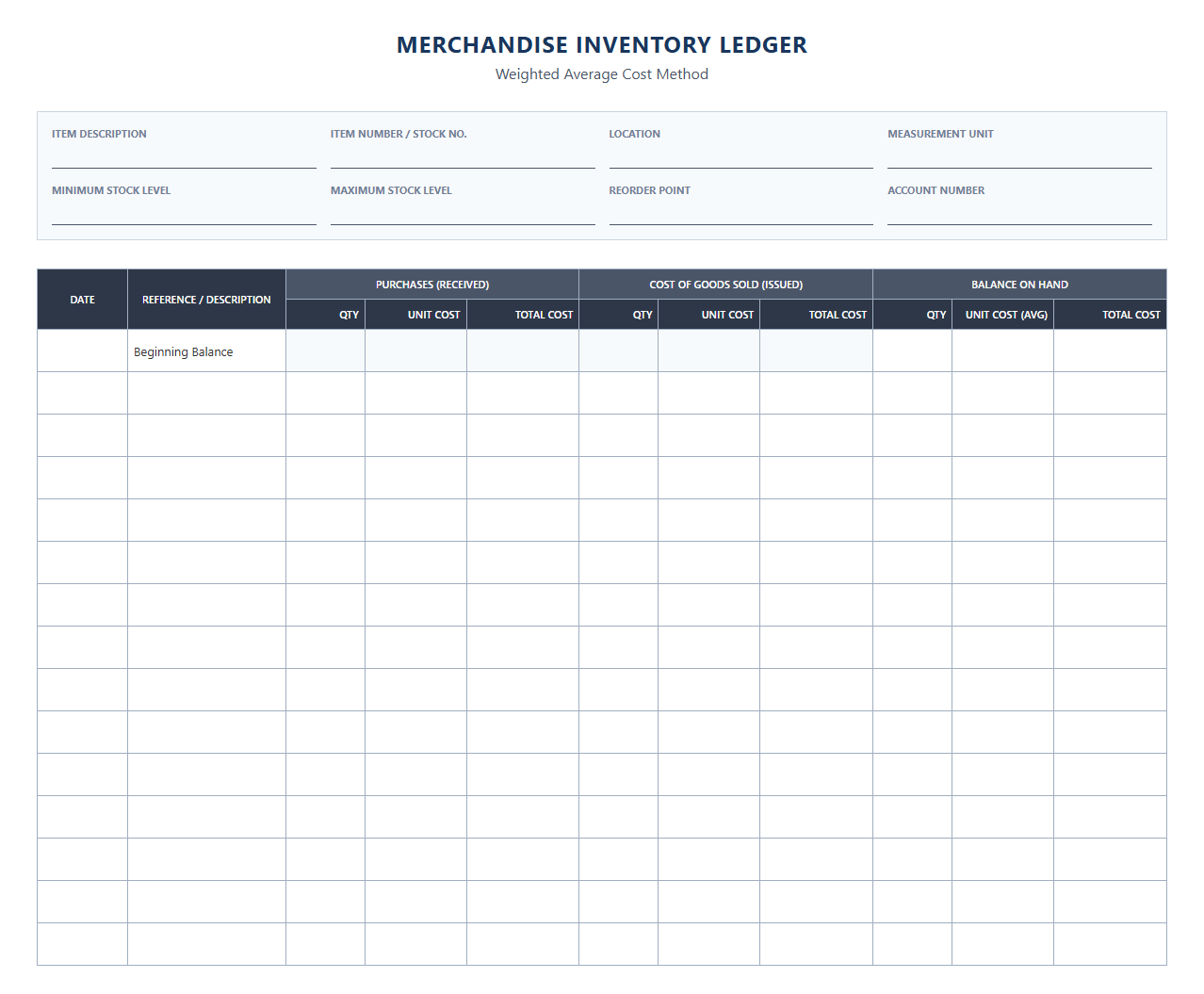Click Balance Total Cost cell in Beginning Balance row
1204x994 pixels.
(x=1110, y=350)
